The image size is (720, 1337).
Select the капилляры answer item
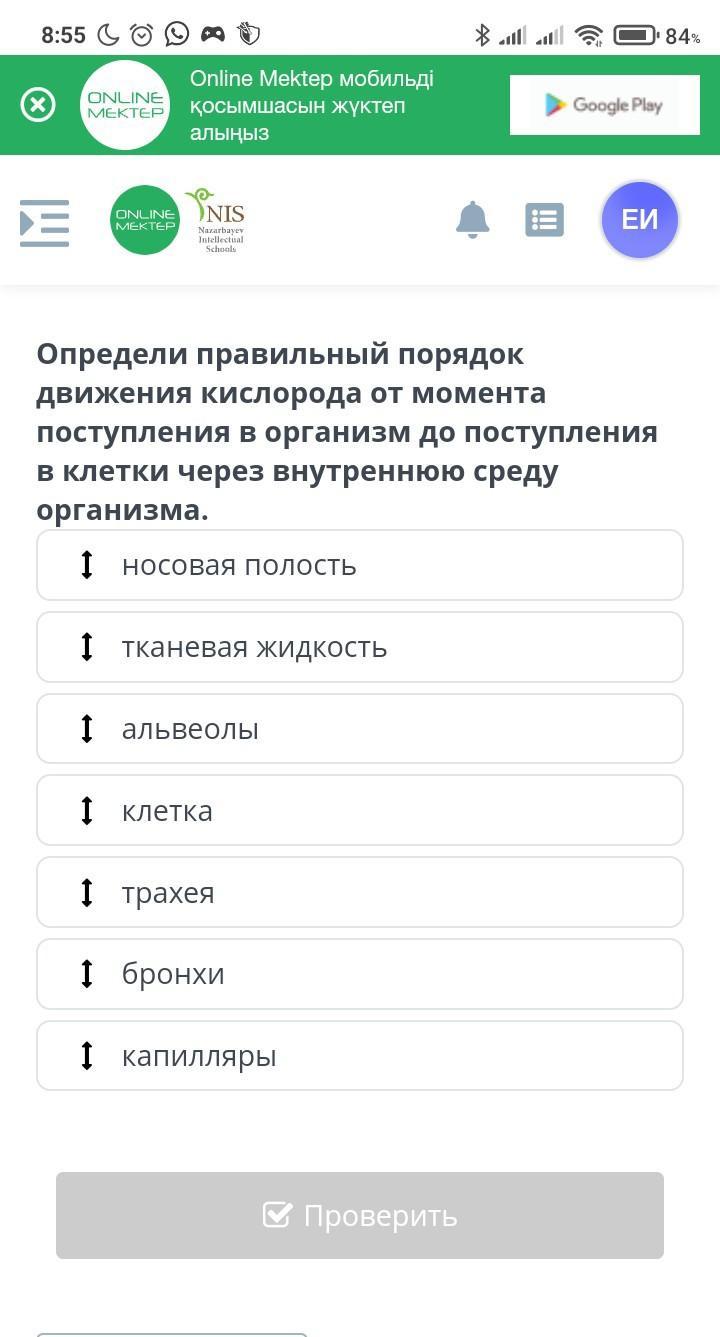360,1056
